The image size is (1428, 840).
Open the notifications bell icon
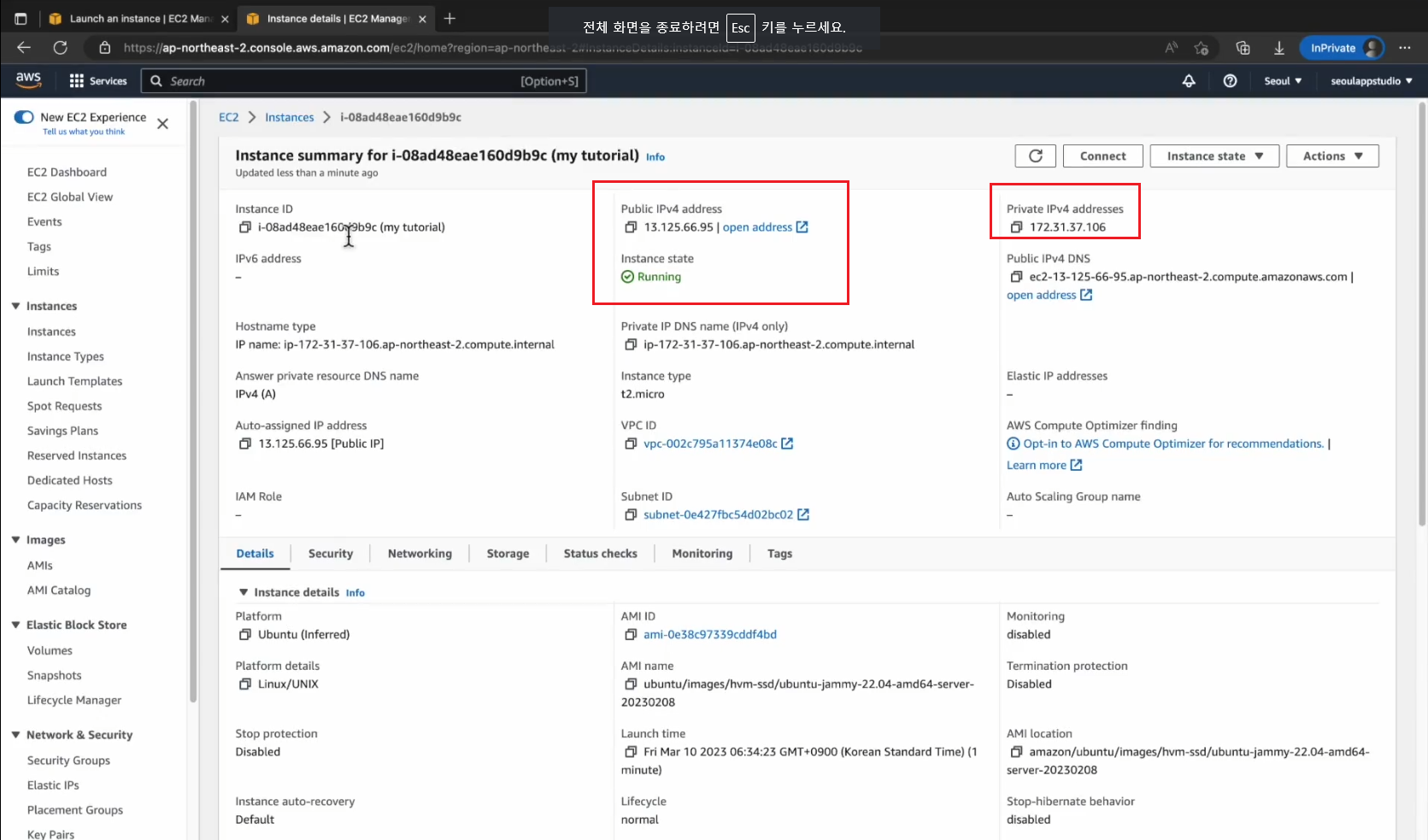click(x=1189, y=80)
